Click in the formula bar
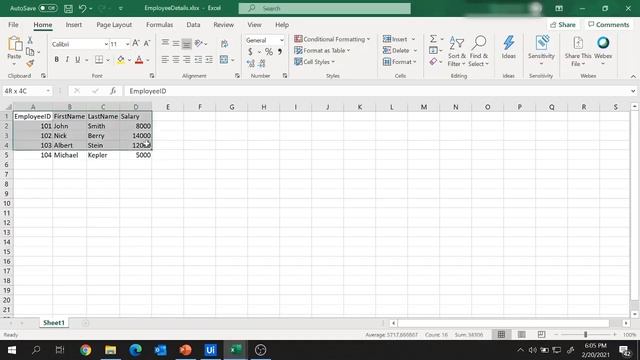 pos(378,91)
